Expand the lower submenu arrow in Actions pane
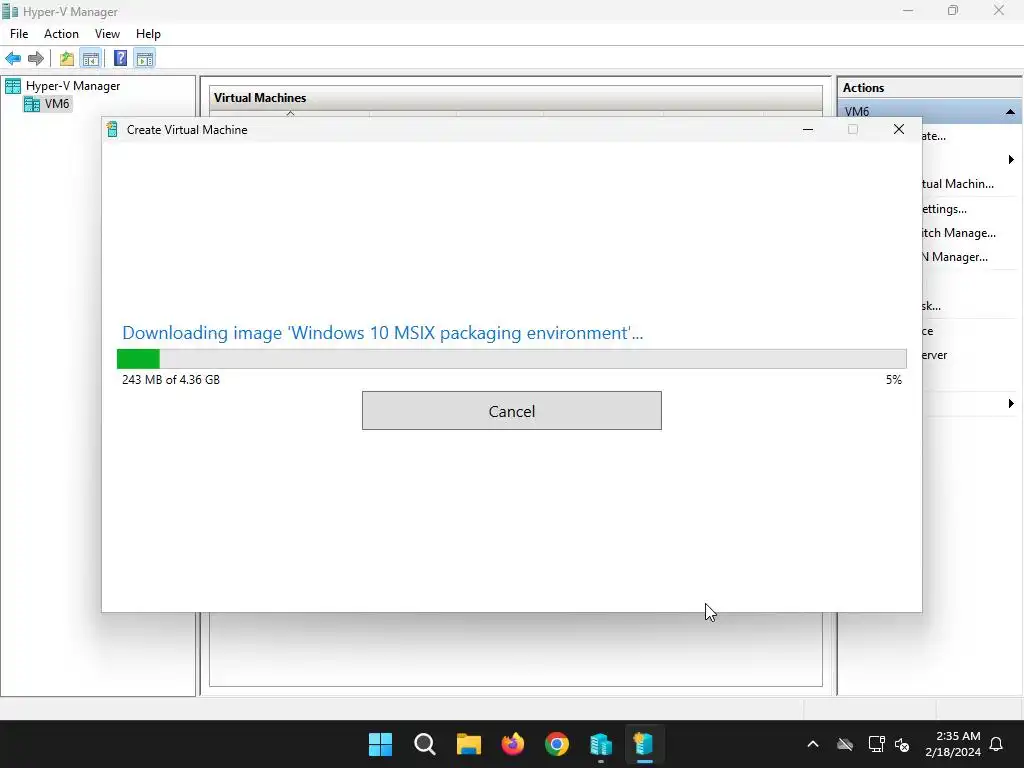The image size is (1024, 768). [1011, 404]
